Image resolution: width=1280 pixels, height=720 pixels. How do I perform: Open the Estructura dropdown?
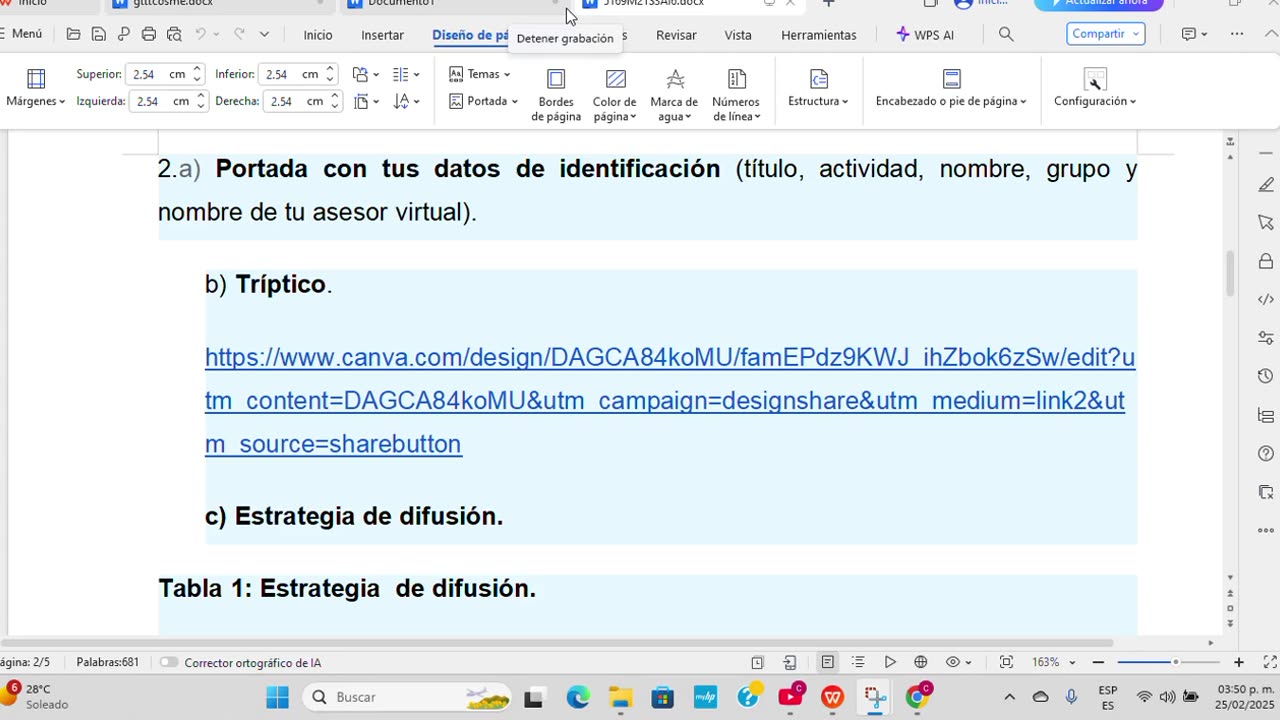818,88
